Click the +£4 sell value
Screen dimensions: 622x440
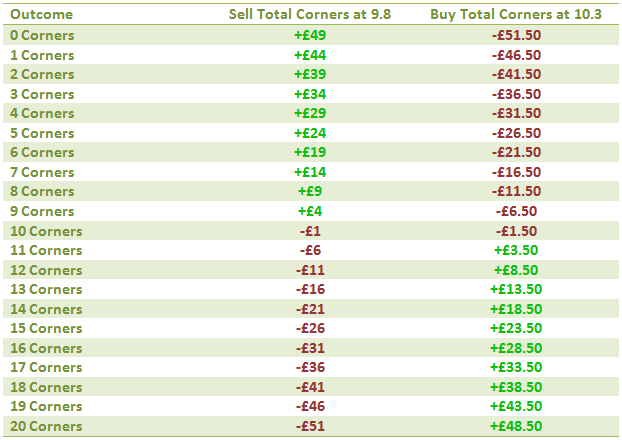(310, 211)
